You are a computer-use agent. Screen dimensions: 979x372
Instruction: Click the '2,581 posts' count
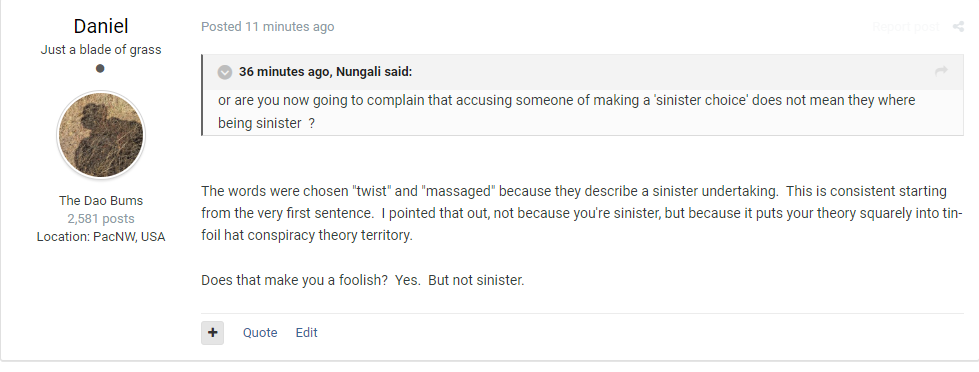point(101,218)
